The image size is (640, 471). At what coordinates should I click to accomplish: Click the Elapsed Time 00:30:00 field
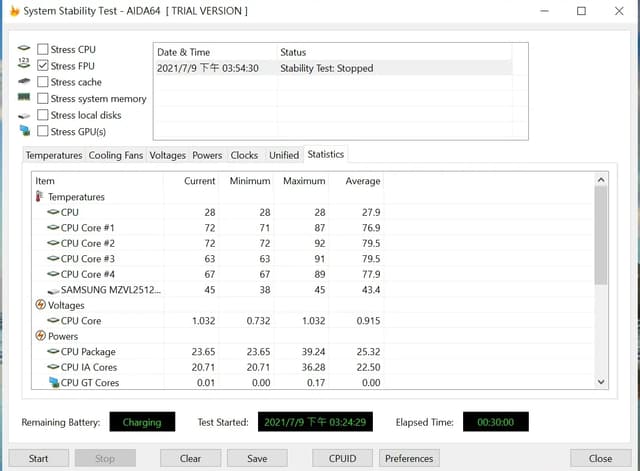click(x=496, y=422)
